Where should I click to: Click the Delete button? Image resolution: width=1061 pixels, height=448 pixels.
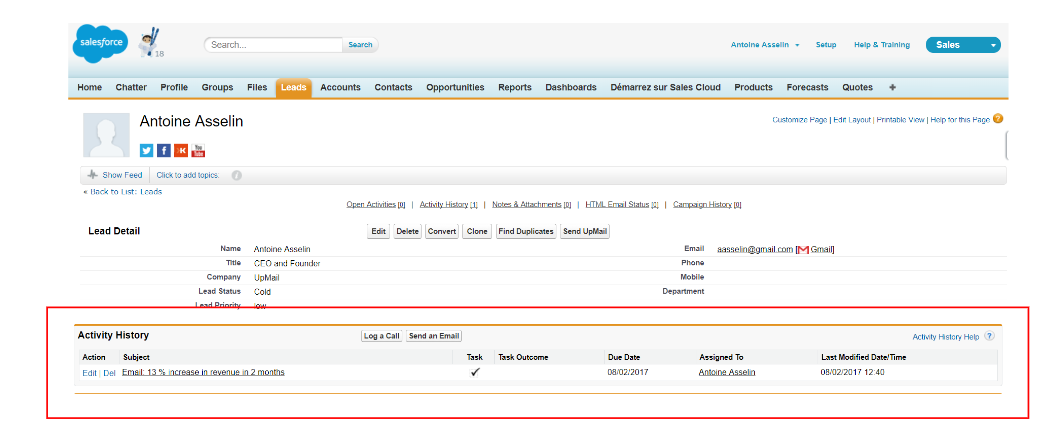point(408,231)
